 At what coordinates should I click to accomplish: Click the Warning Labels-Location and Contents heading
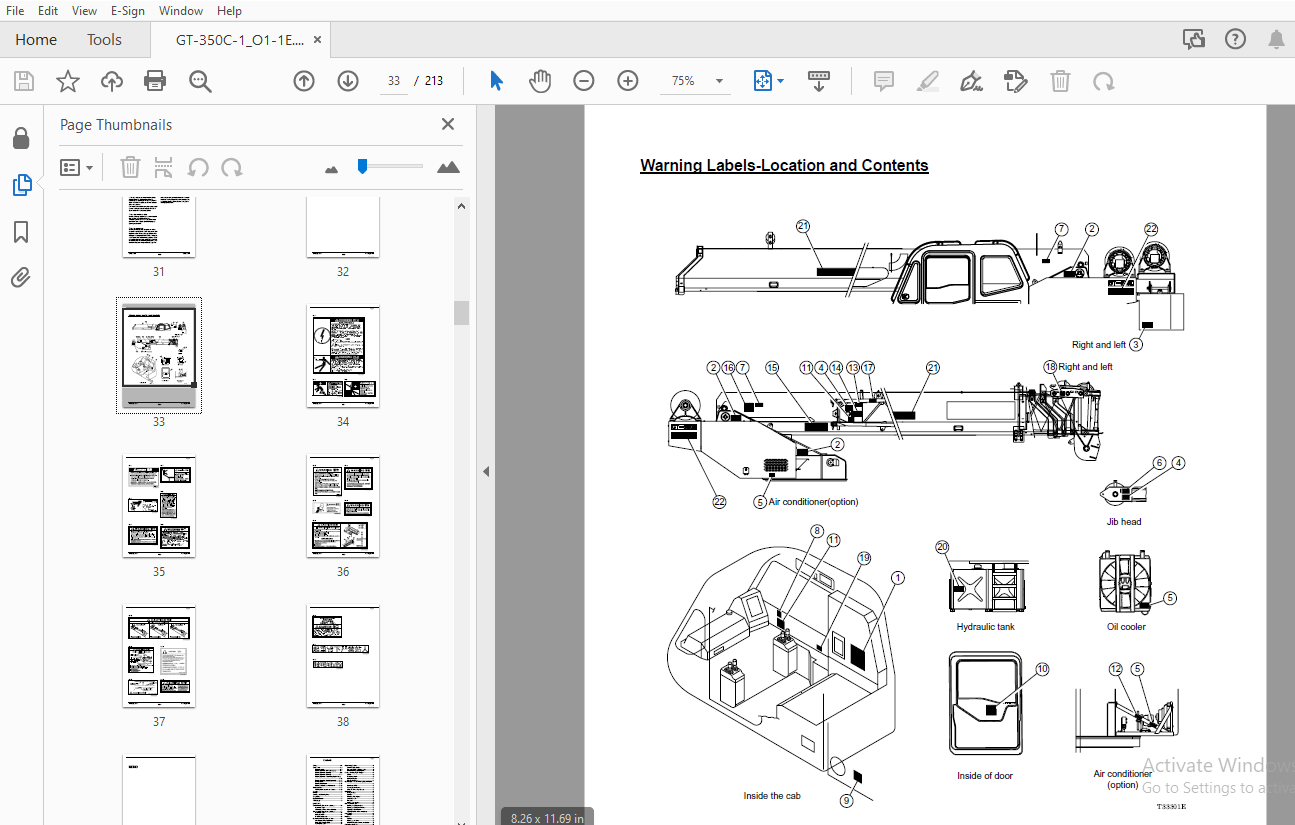pyautogui.click(x=784, y=166)
